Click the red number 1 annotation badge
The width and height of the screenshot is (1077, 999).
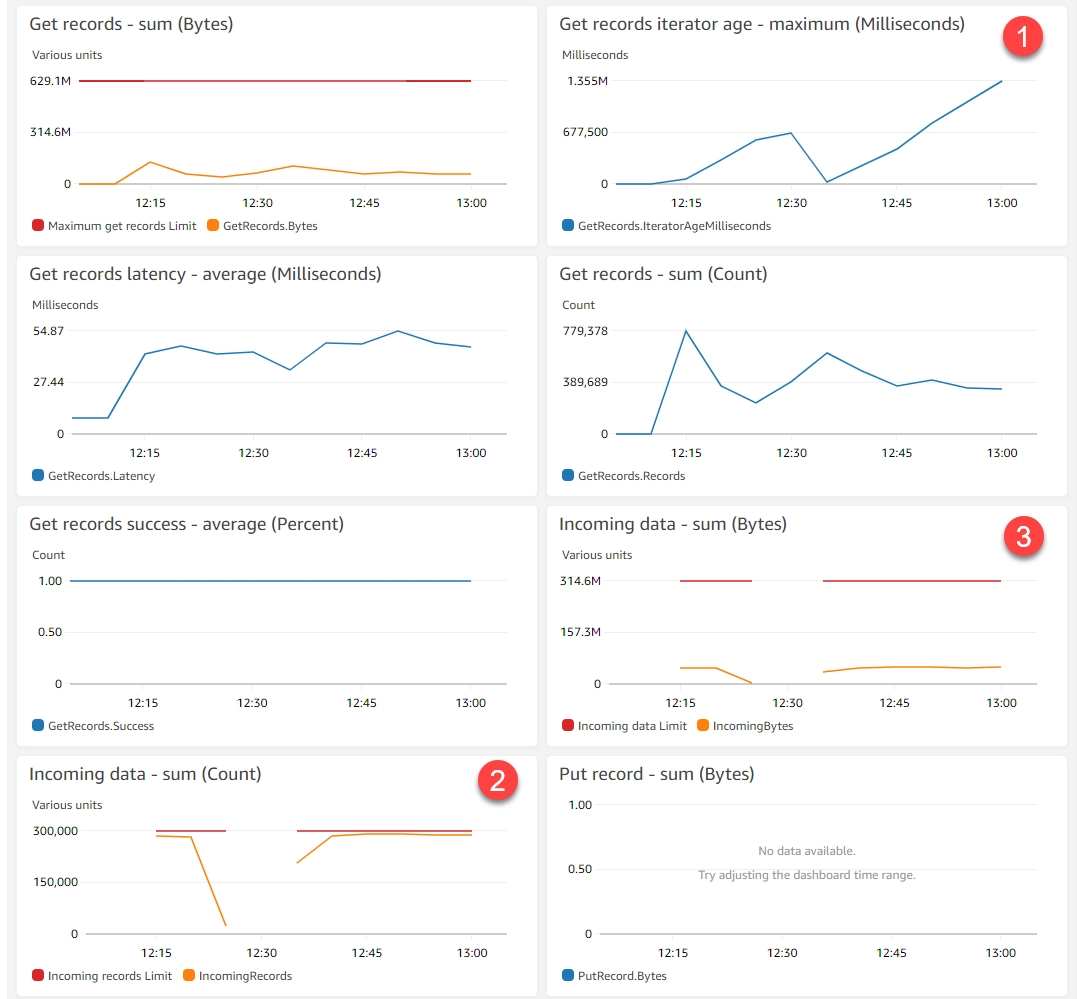pyautogui.click(x=1023, y=38)
